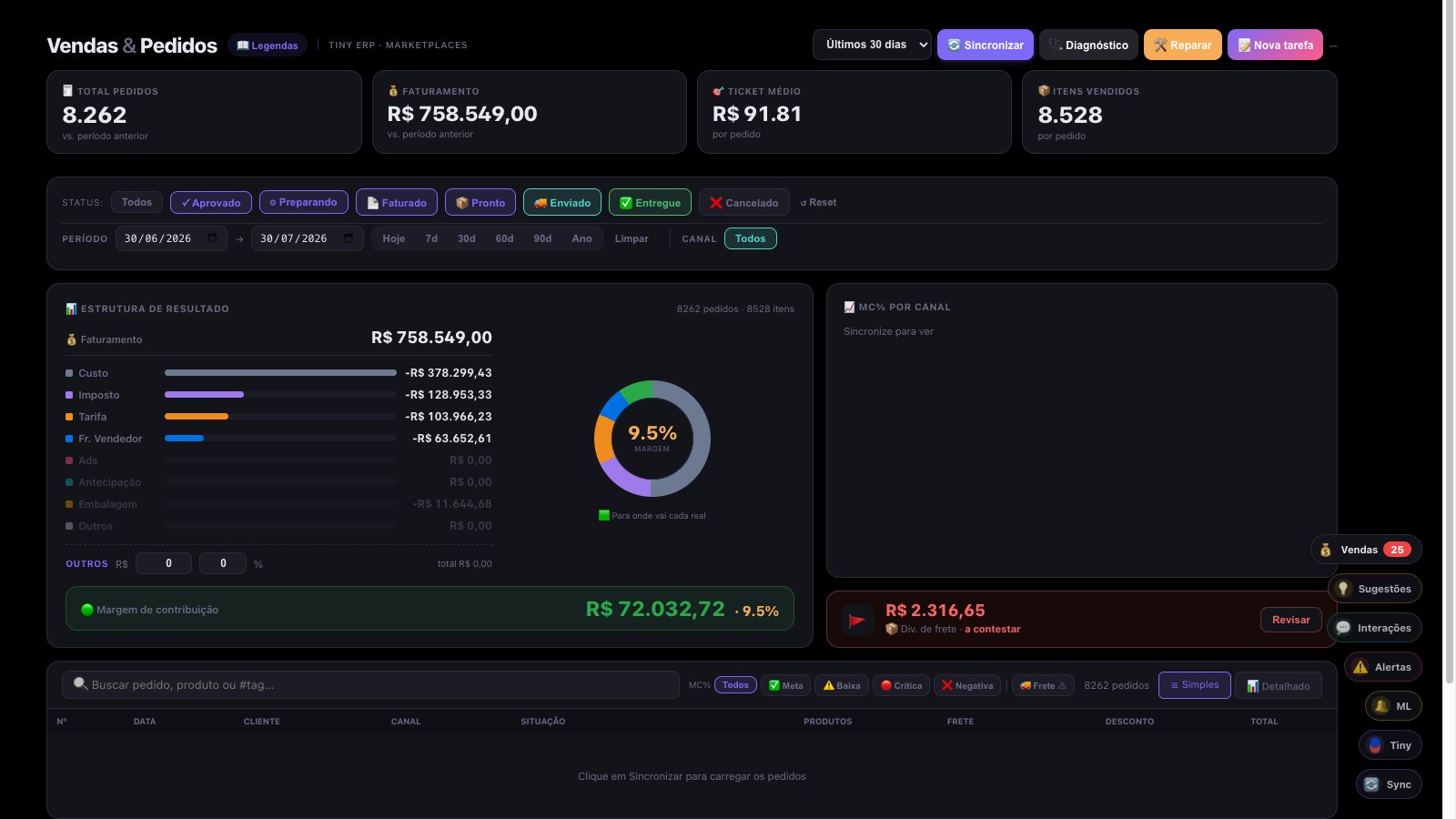Select the 7d period option
Screen dimensions: 1456x819
click(x=431, y=238)
